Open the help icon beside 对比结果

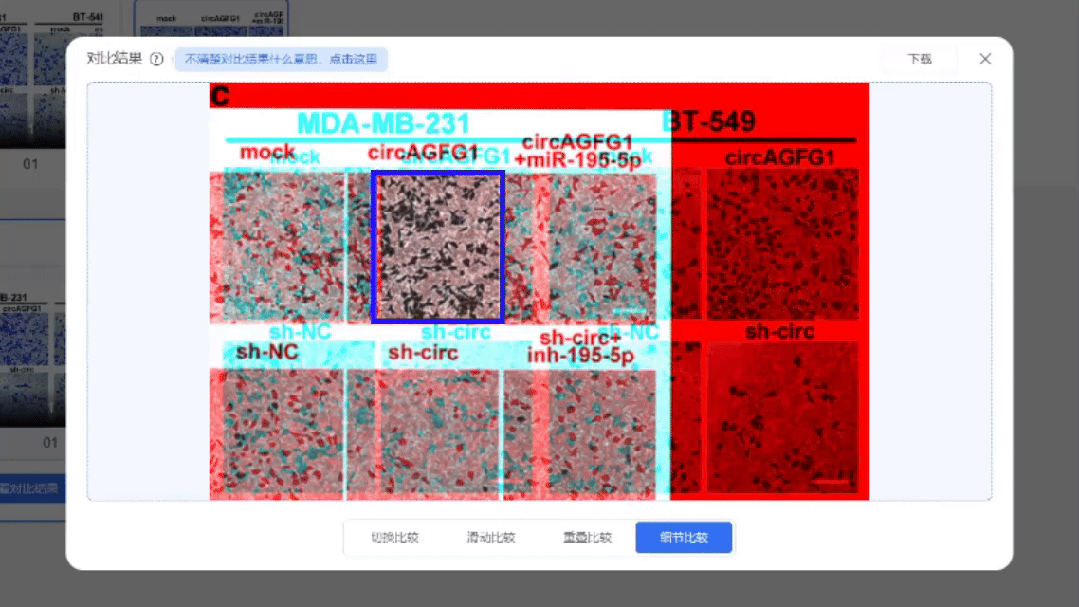pos(157,59)
